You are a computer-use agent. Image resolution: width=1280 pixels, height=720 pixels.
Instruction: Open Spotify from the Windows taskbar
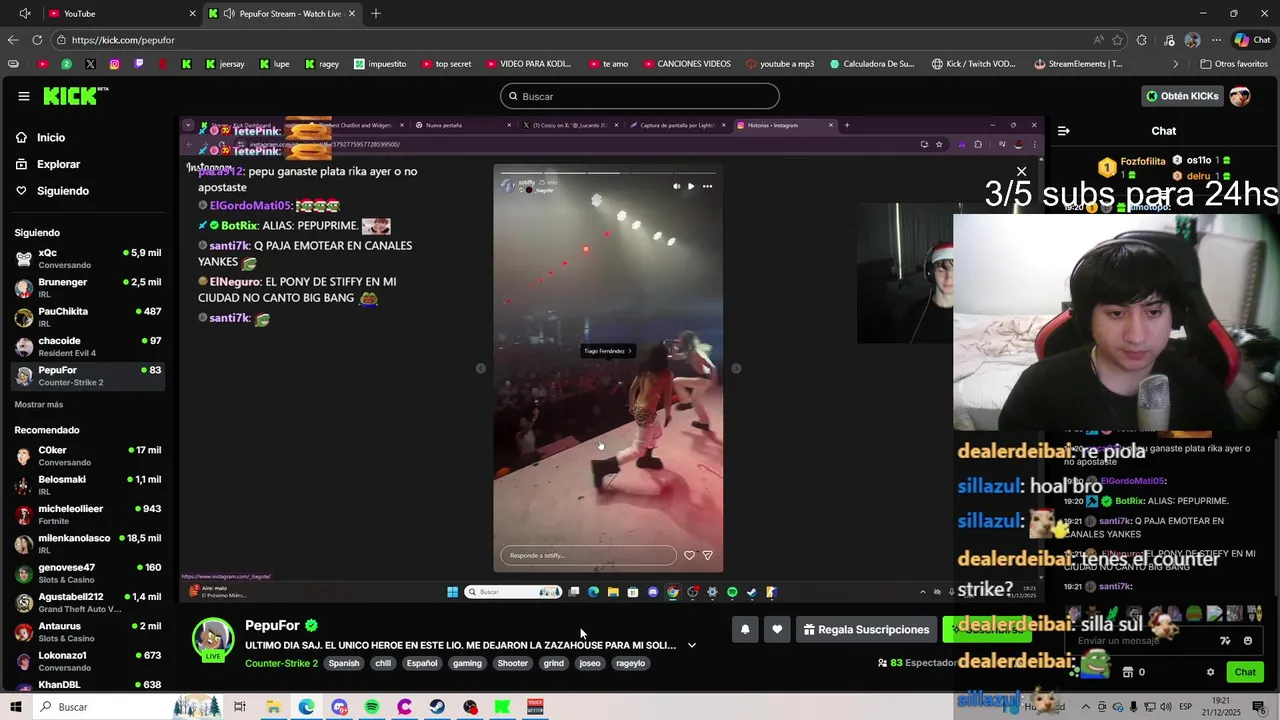tap(372, 707)
